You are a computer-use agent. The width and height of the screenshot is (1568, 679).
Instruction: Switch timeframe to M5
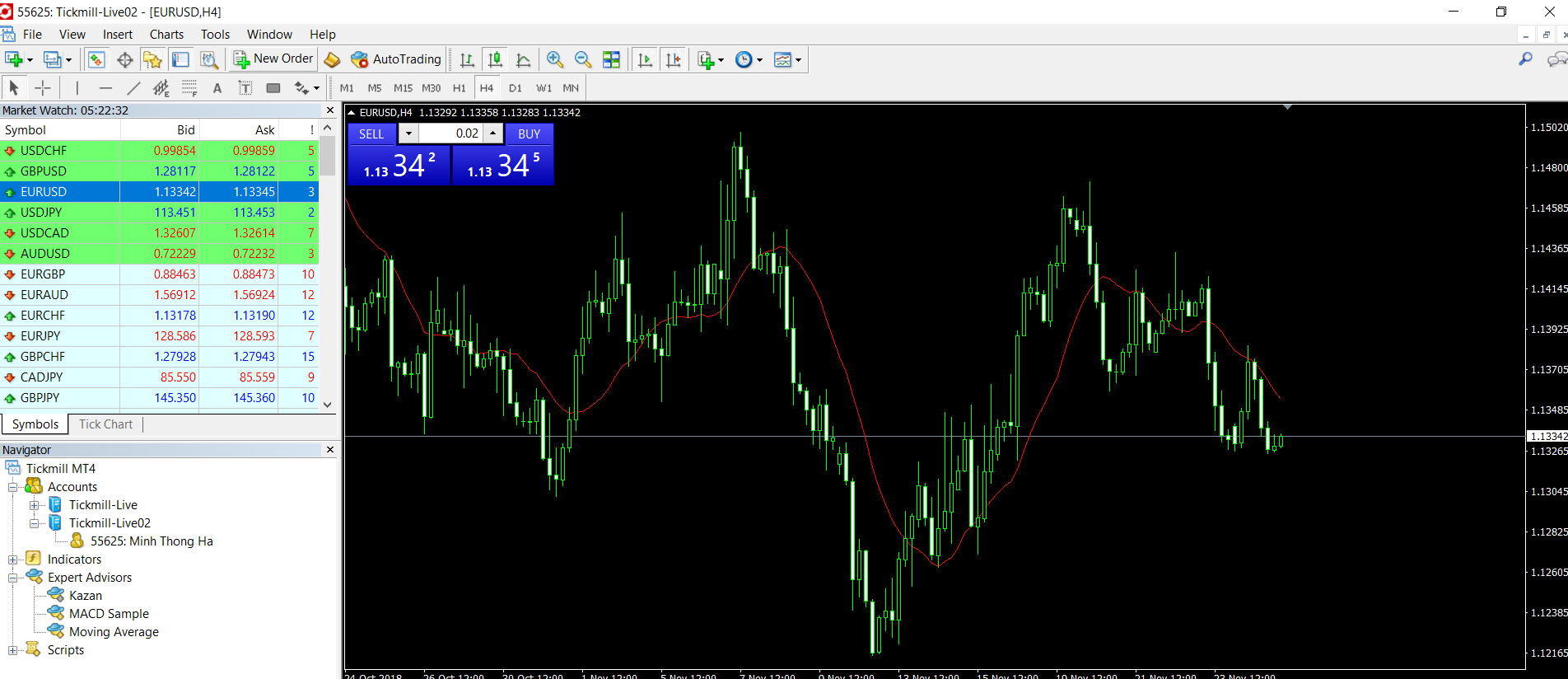click(x=375, y=87)
